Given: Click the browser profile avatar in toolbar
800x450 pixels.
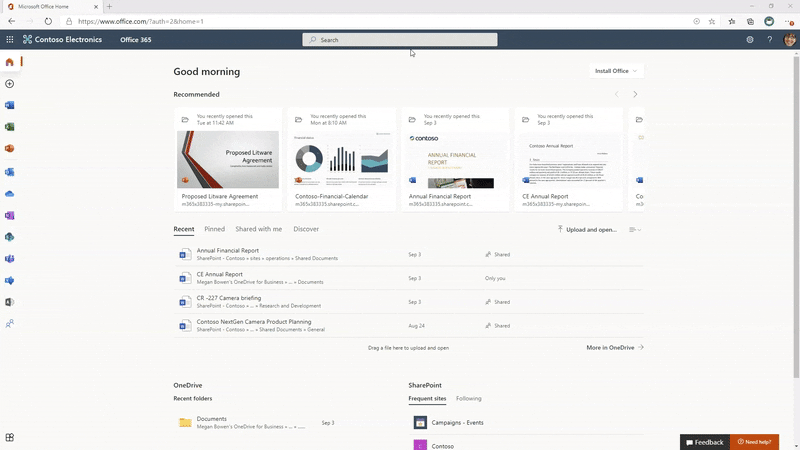Looking at the screenshot, I should [769, 21].
